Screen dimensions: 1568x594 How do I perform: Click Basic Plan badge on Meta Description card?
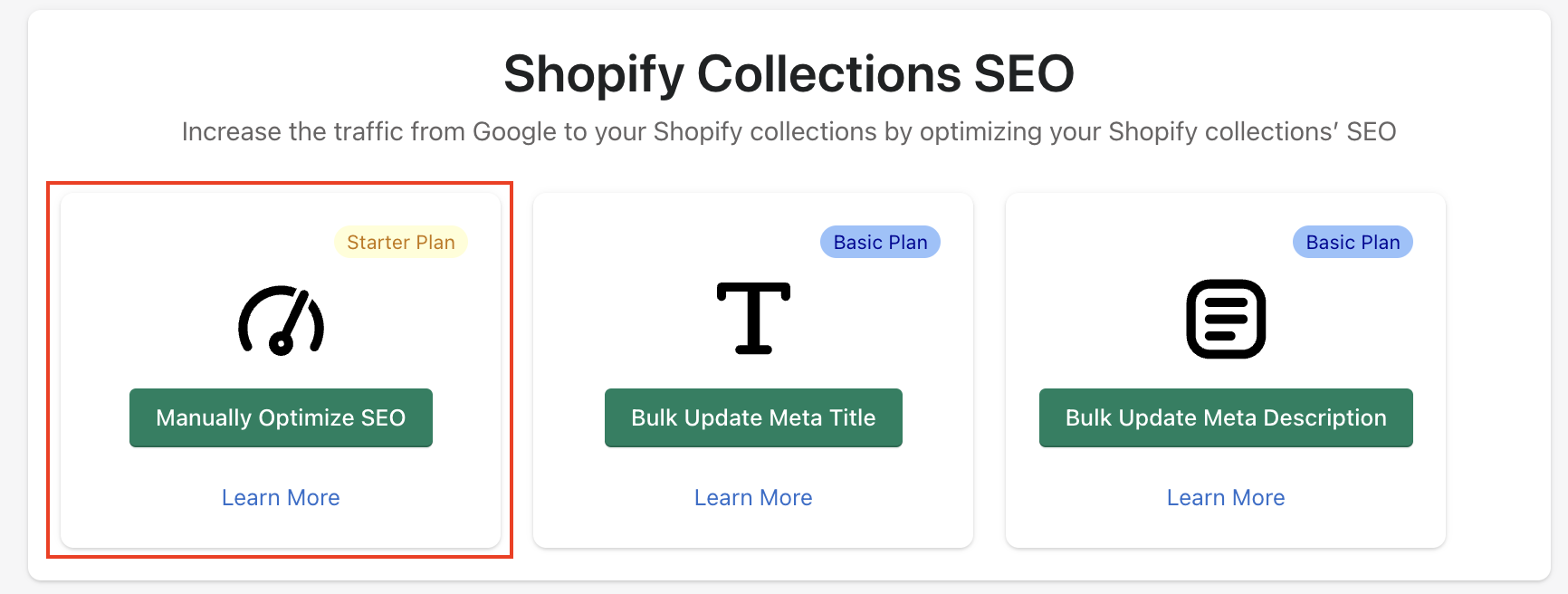pyautogui.click(x=1353, y=243)
